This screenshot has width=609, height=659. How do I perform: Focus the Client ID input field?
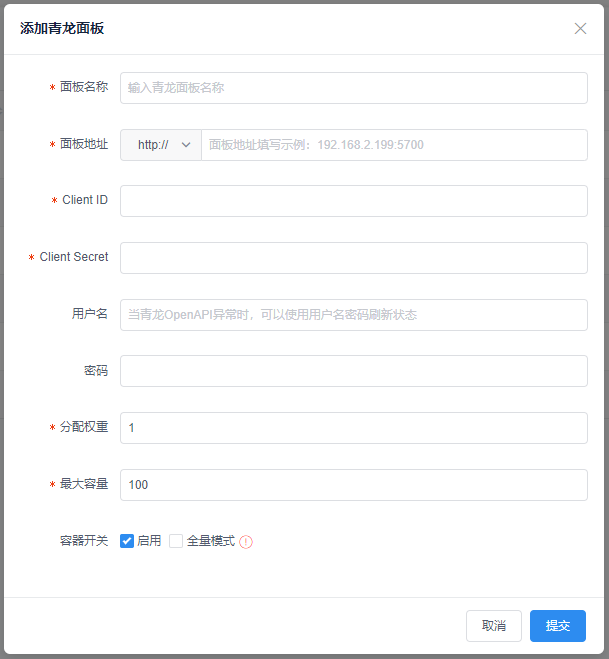click(353, 201)
